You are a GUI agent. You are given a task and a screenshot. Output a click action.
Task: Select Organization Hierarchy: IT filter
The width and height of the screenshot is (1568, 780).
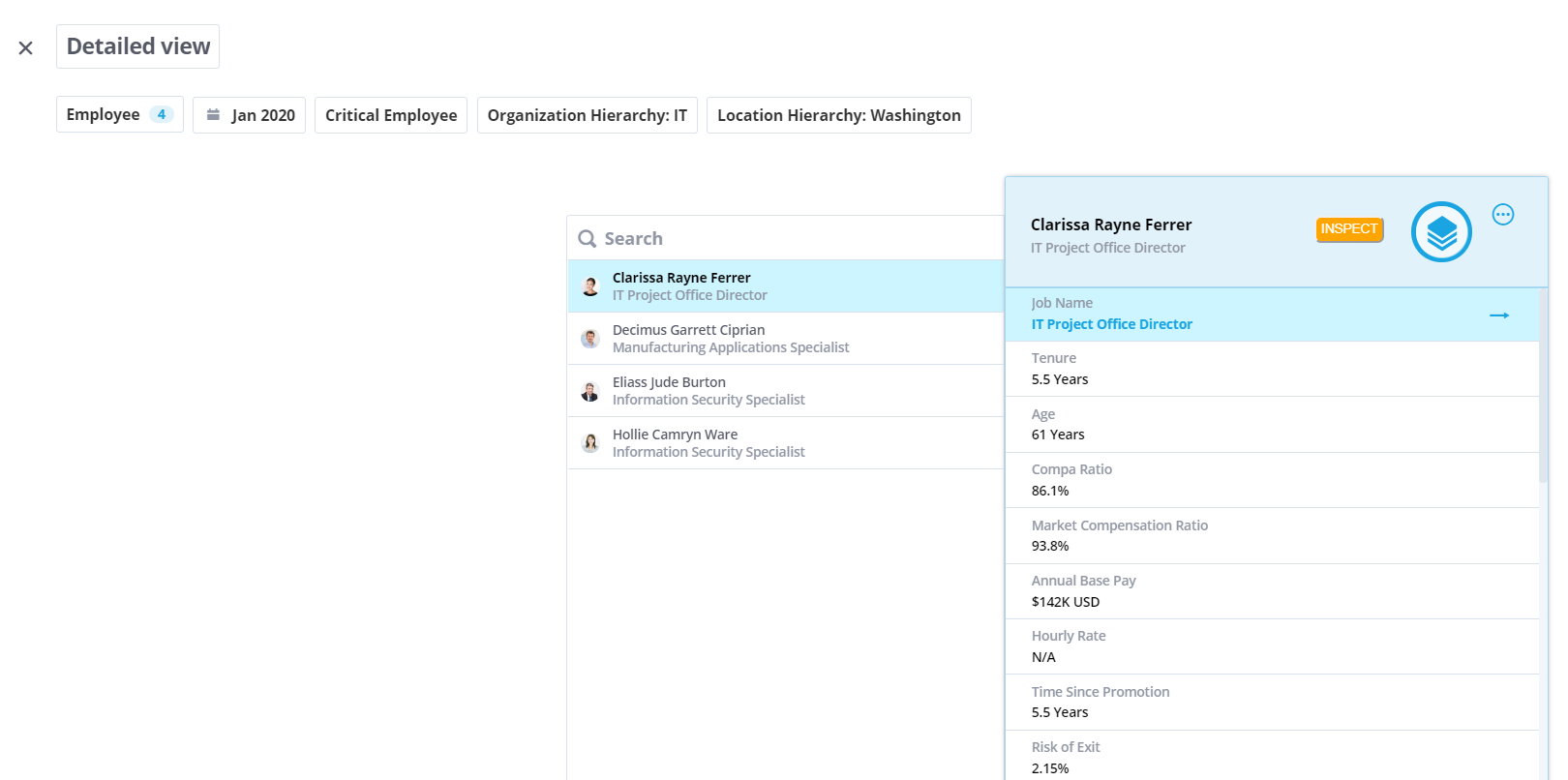(588, 115)
